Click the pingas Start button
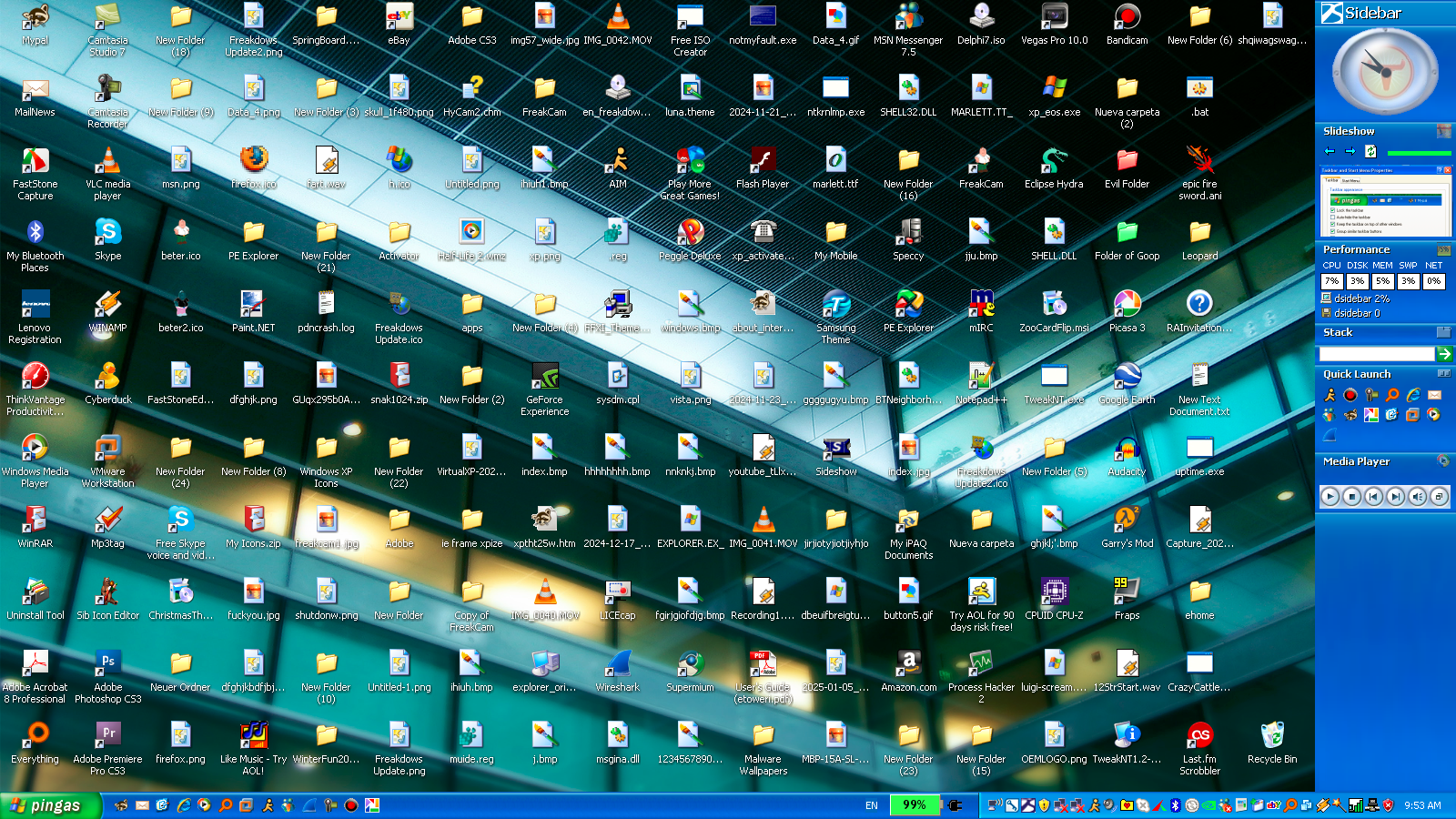 49,805
